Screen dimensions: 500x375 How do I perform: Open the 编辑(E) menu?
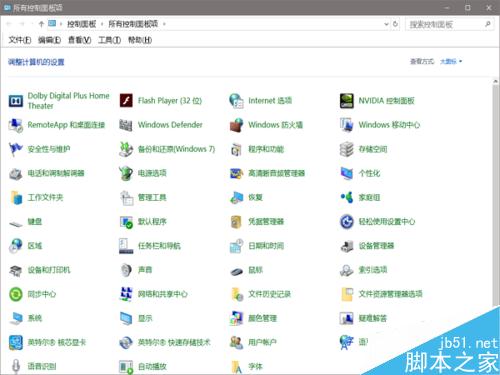click(x=50, y=40)
